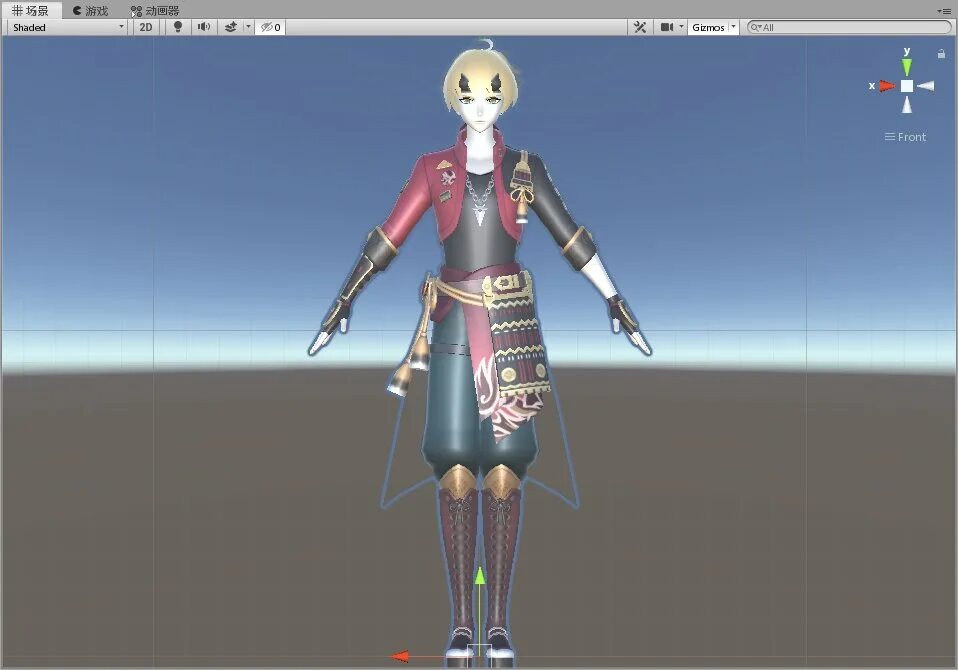
Task: Open the 动画器 (Animator) tab
Action: pos(155,10)
